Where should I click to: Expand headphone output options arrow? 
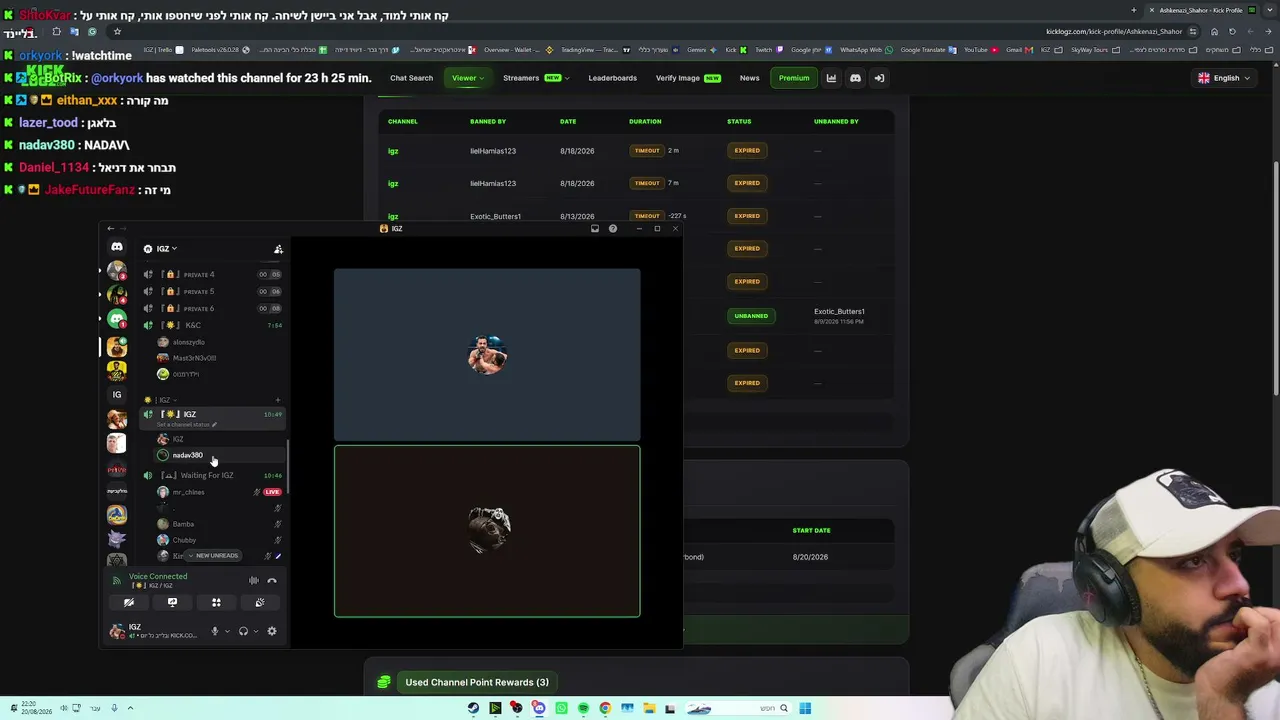click(x=256, y=631)
